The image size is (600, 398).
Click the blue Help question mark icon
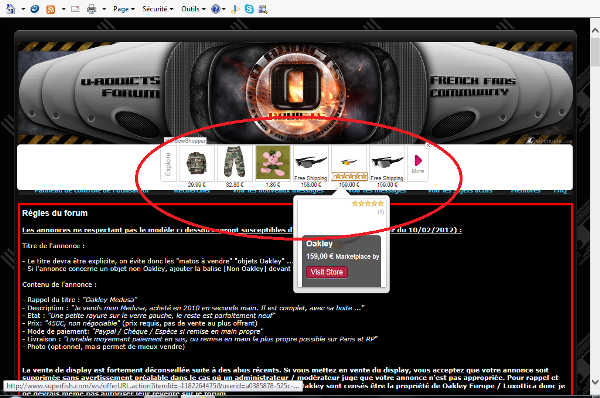click(x=216, y=9)
